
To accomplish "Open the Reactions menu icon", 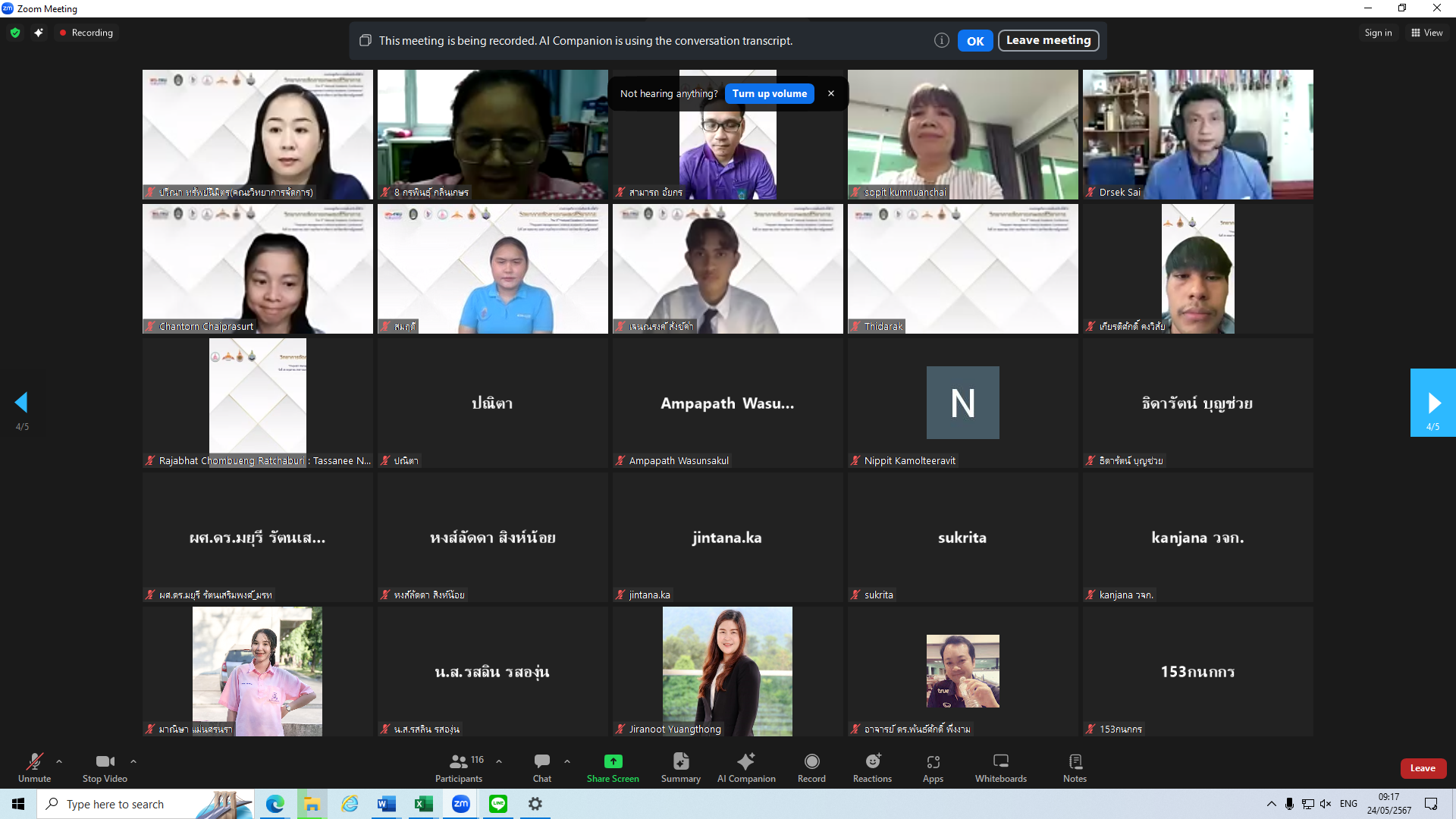I will (872, 761).
